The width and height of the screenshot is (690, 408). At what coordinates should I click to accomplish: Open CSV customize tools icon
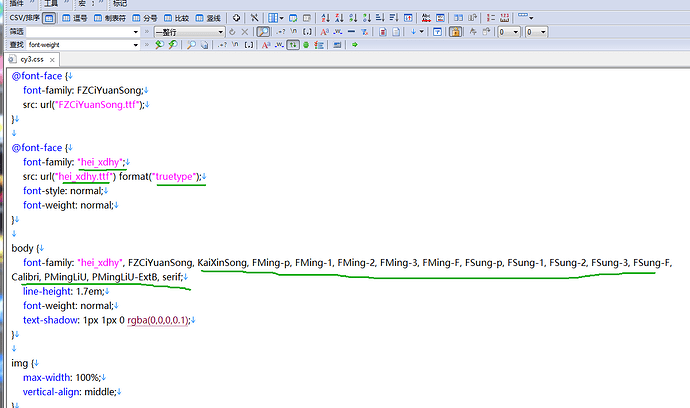254,18
